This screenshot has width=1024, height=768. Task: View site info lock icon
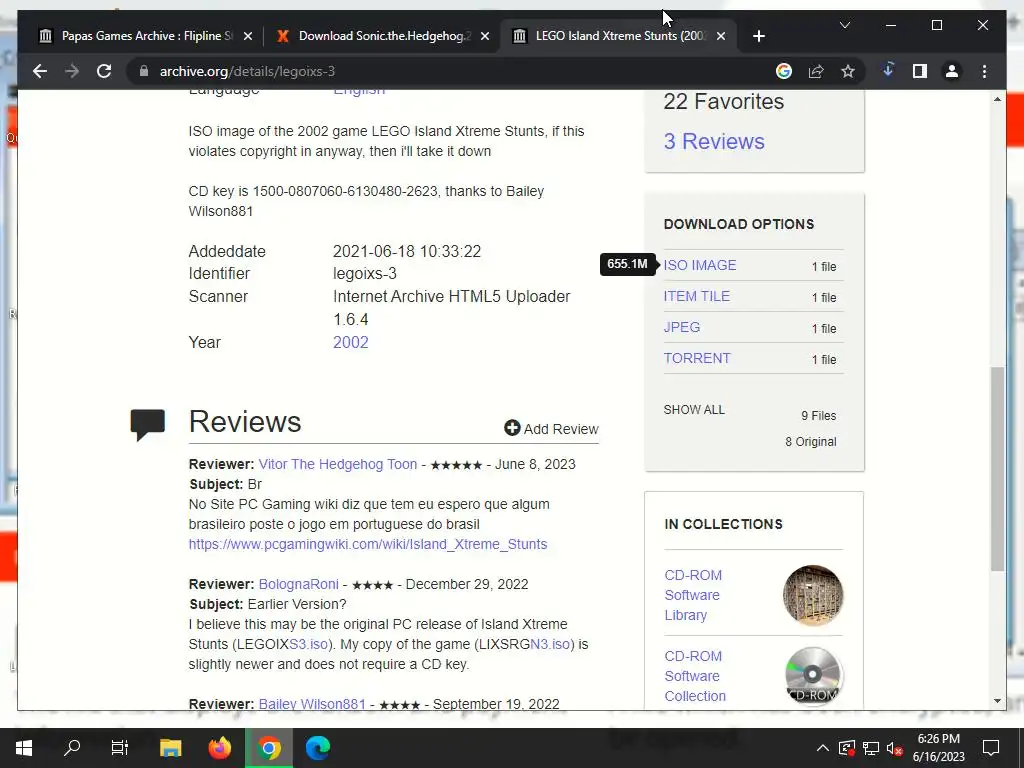tap(144, 71)
